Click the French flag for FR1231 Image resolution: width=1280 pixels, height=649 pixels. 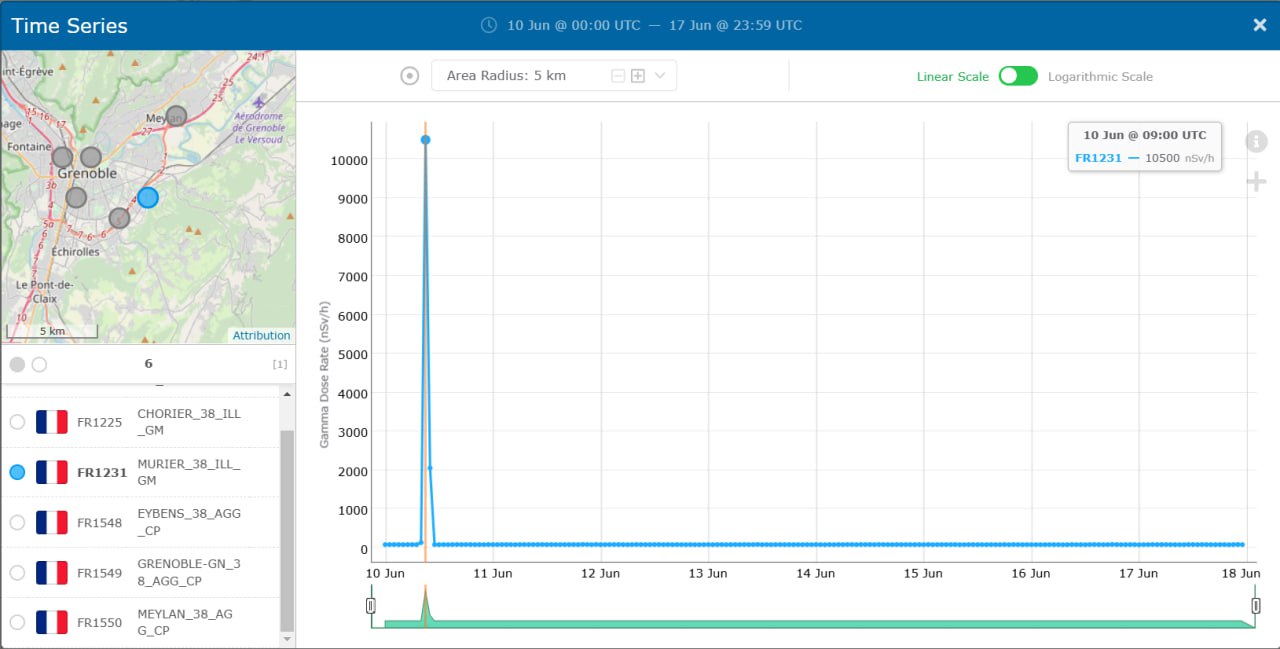tap(51, 472)
